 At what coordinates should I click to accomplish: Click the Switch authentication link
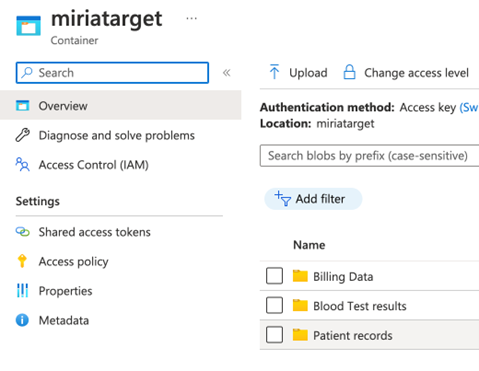469,107
